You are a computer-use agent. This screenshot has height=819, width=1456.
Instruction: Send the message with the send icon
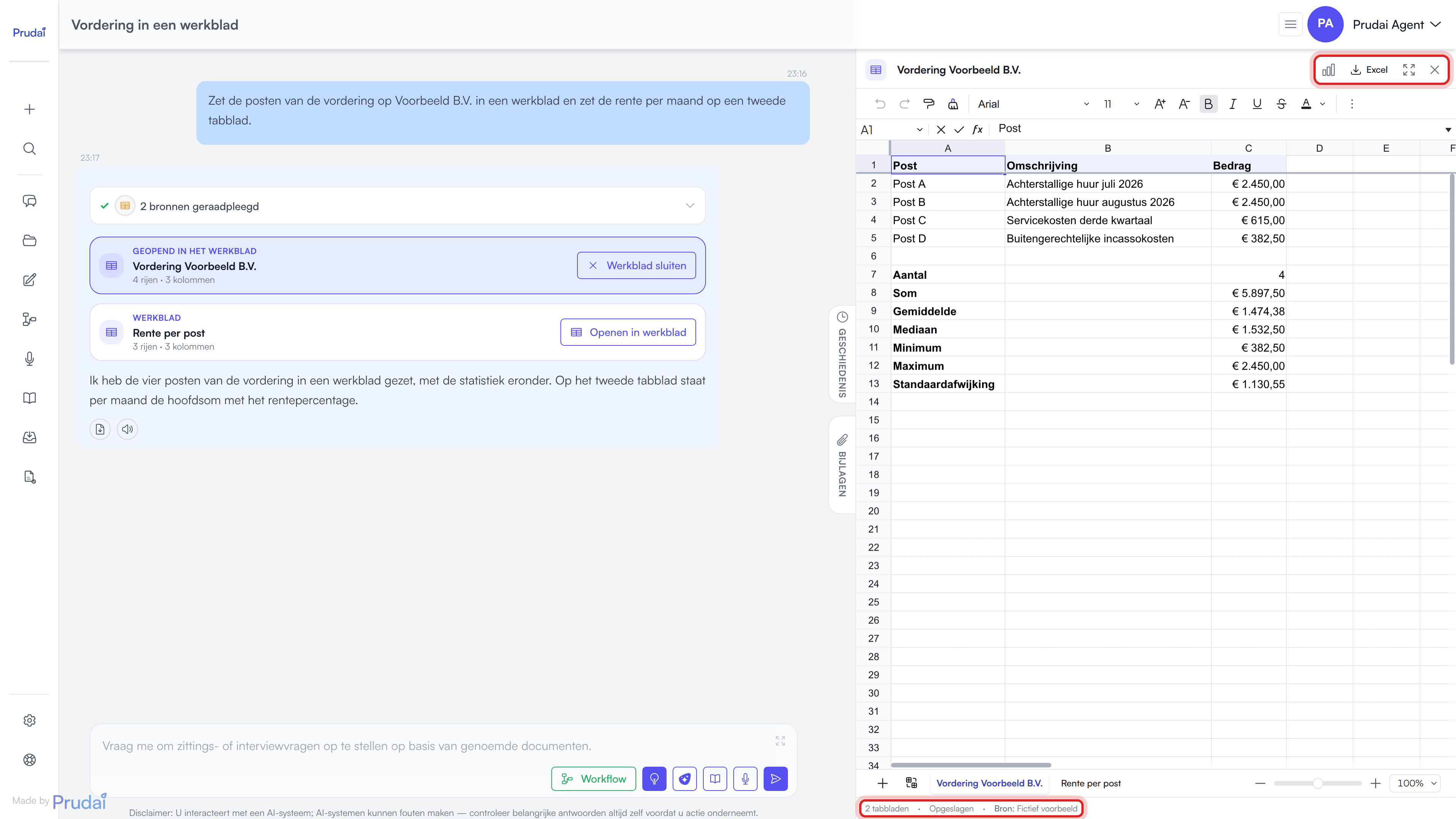[x=775, y=779]
